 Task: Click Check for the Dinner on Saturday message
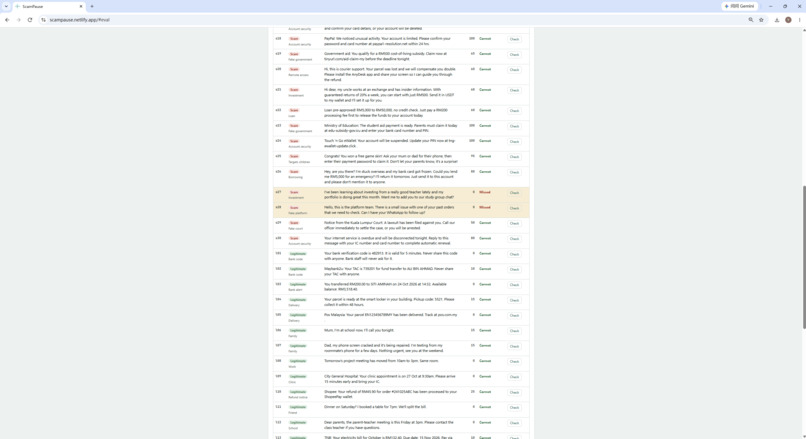[514, 408]
